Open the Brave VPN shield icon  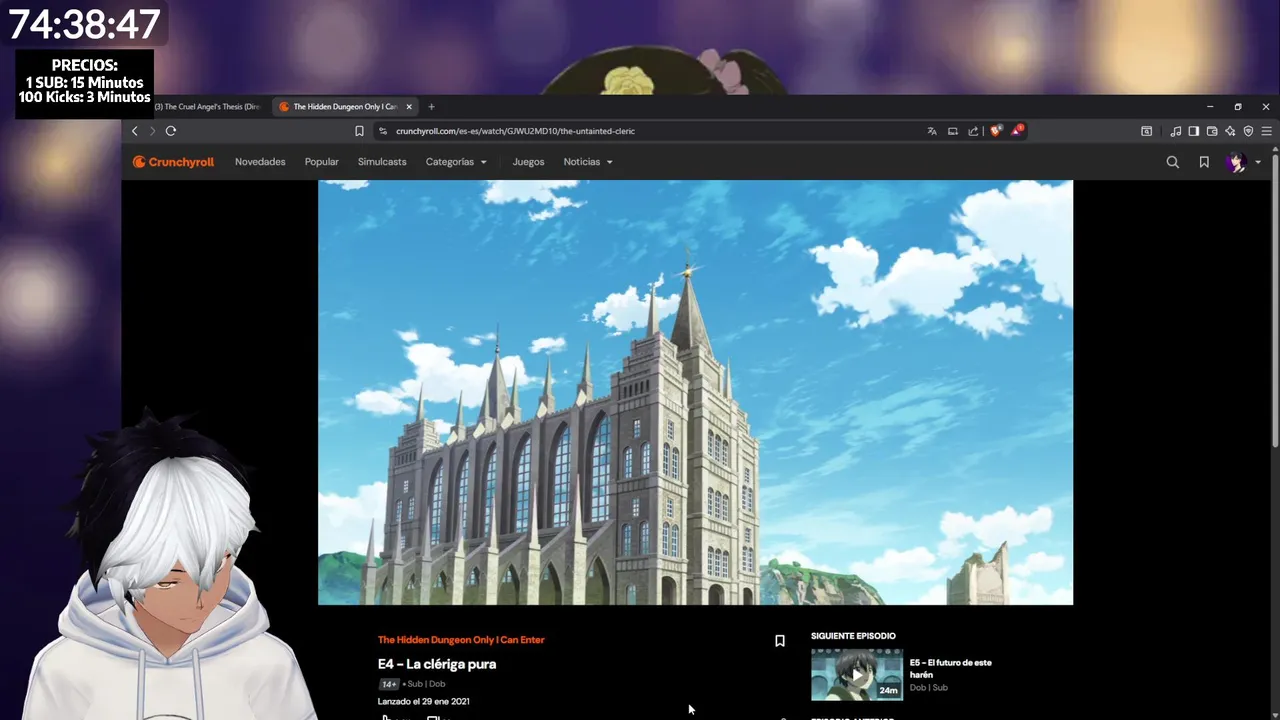point(1248,131)
